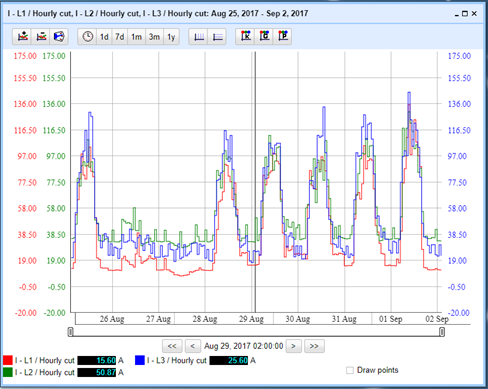Toggle horizontal grid lines icon
488x389 pixels.
tap(217, 36)
